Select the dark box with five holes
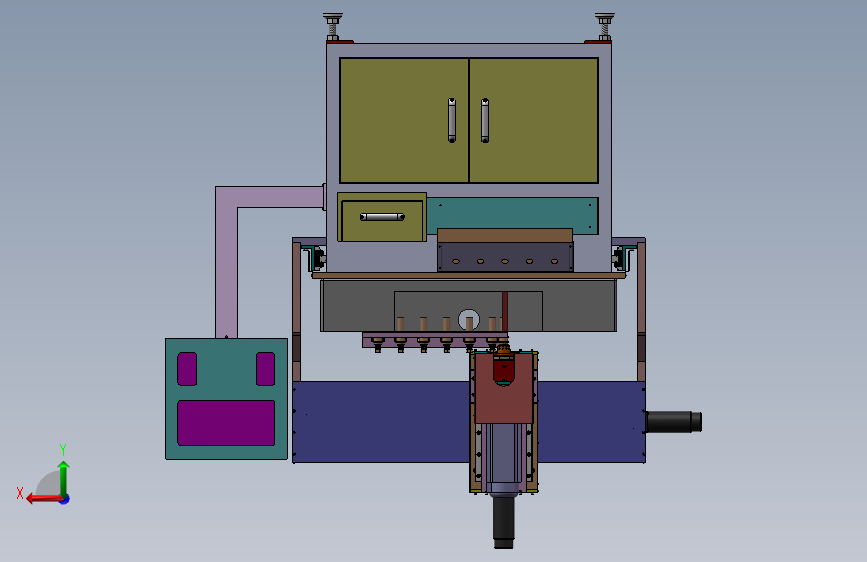This screenshot has width=867, height=562. [x=505, y=257]
